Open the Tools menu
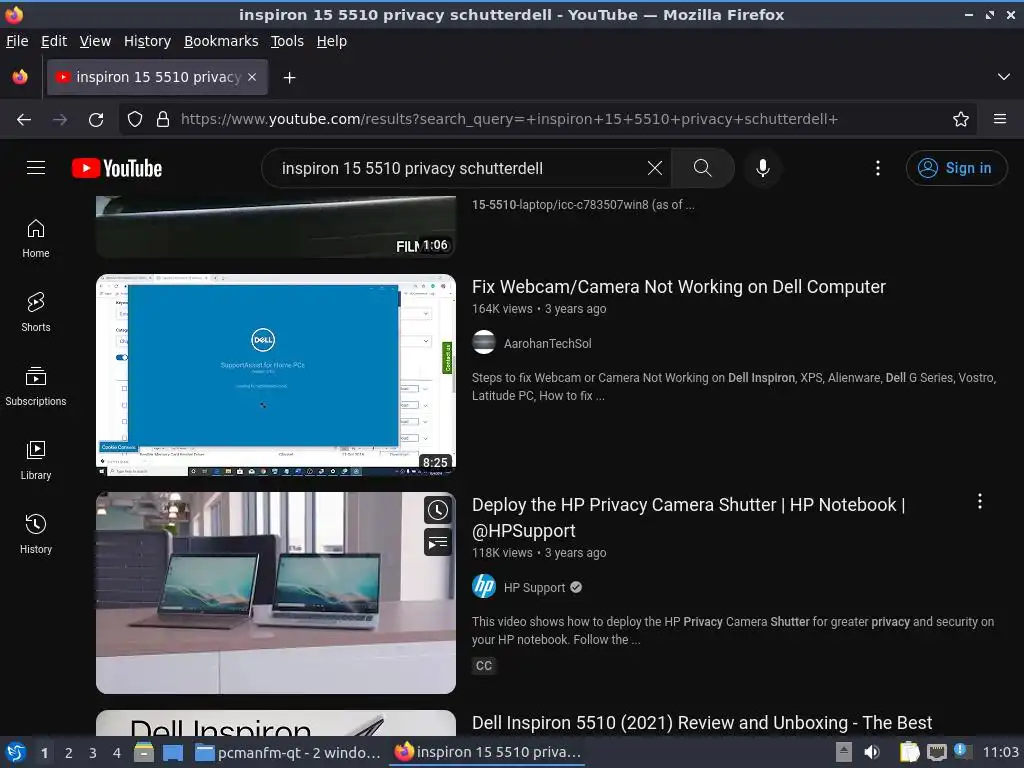1024x768 pixels. click(287, 41)
